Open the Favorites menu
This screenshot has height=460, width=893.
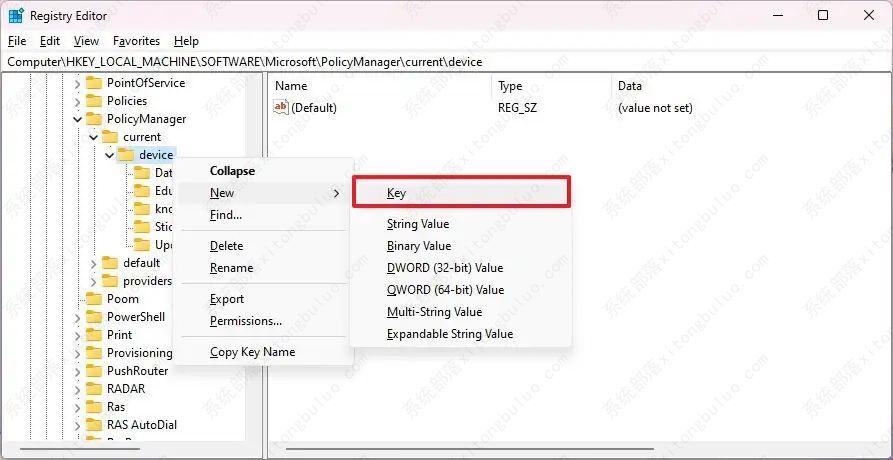(x=136, y=41)
